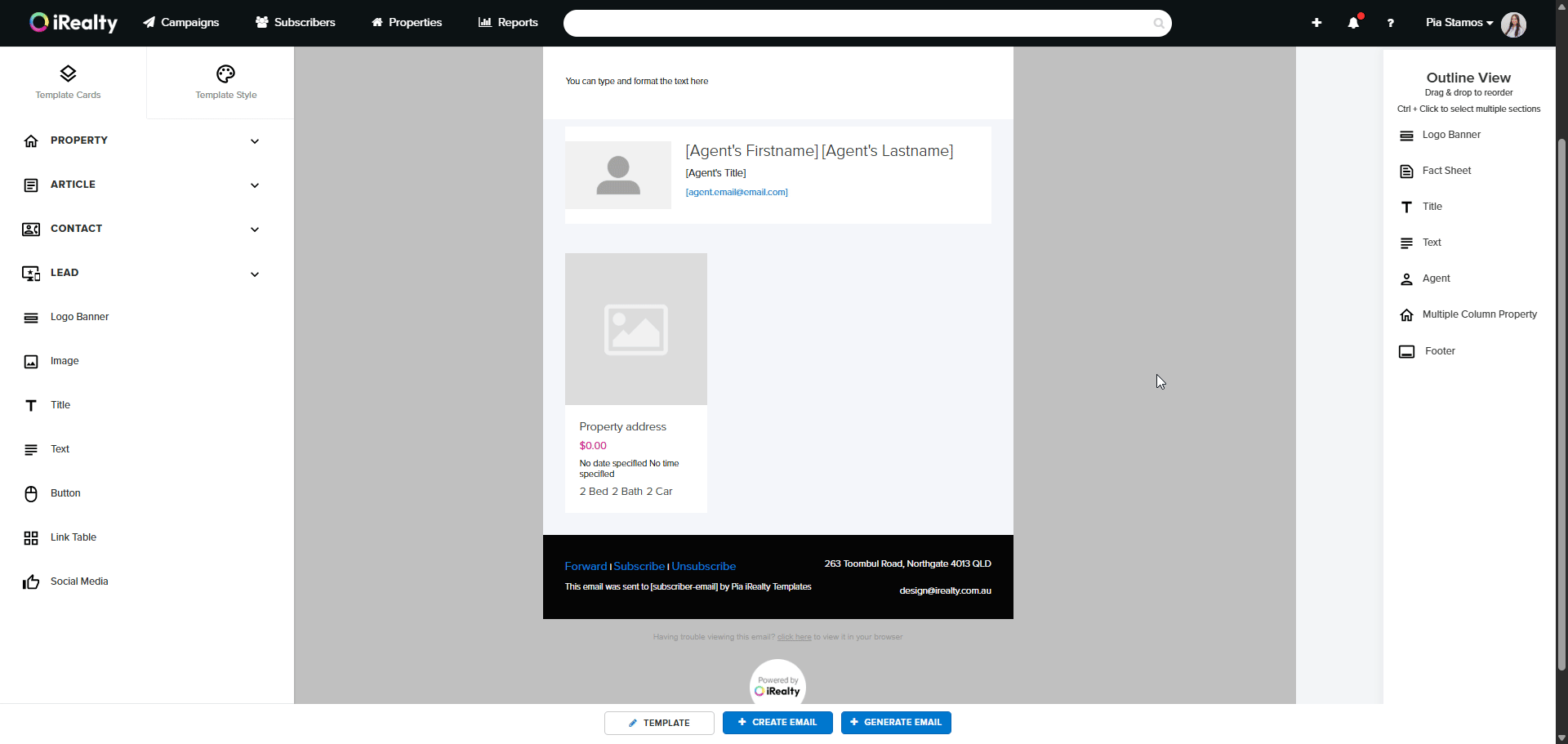Switch to the Template Style tab
Viewport: 1568px width, 744px height.
(225, 82)
